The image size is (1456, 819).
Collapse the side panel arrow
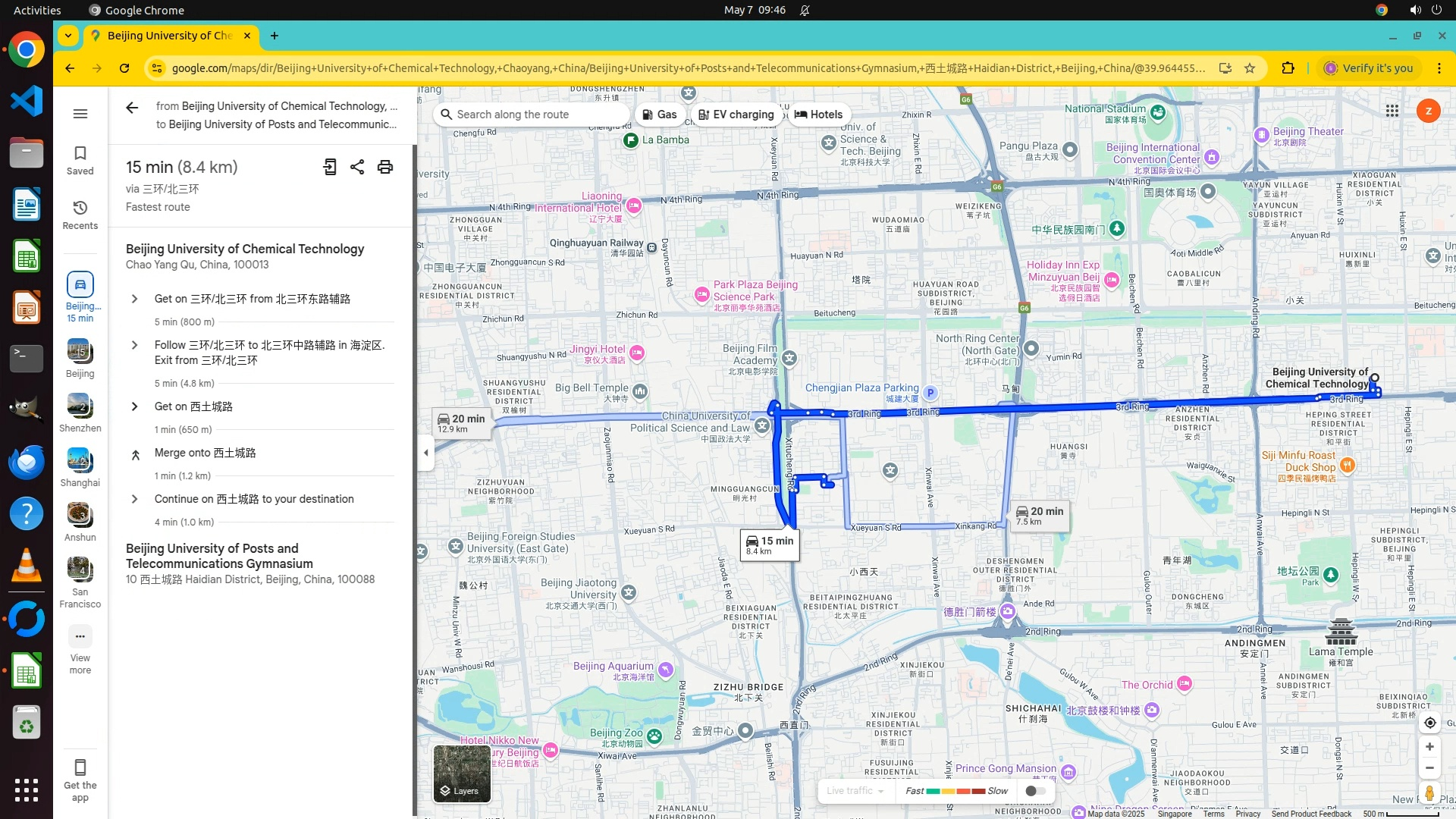(x=426, y=453)
